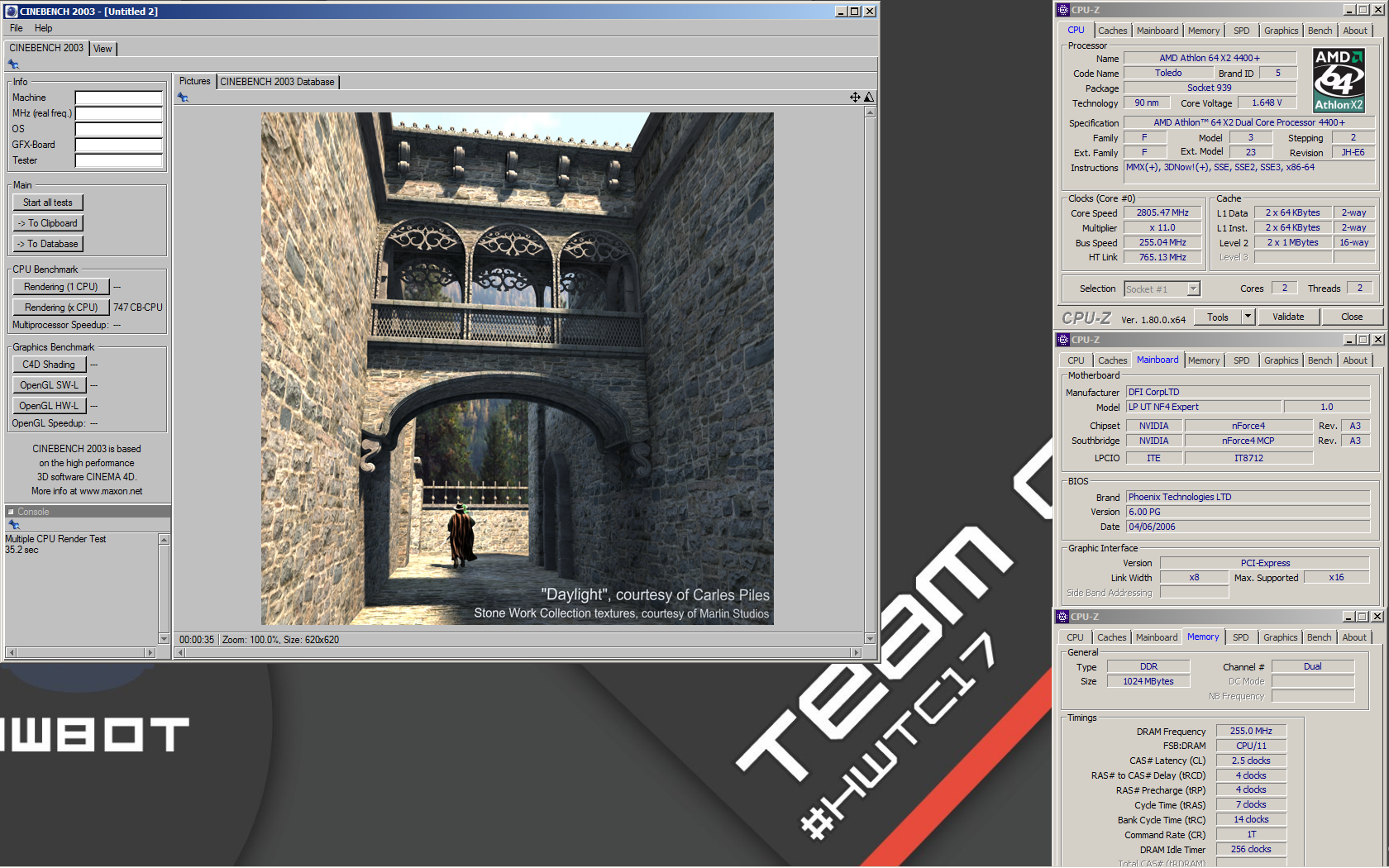
Task: Click the 35.2 sec console line
Action: [x=22, y=550]
